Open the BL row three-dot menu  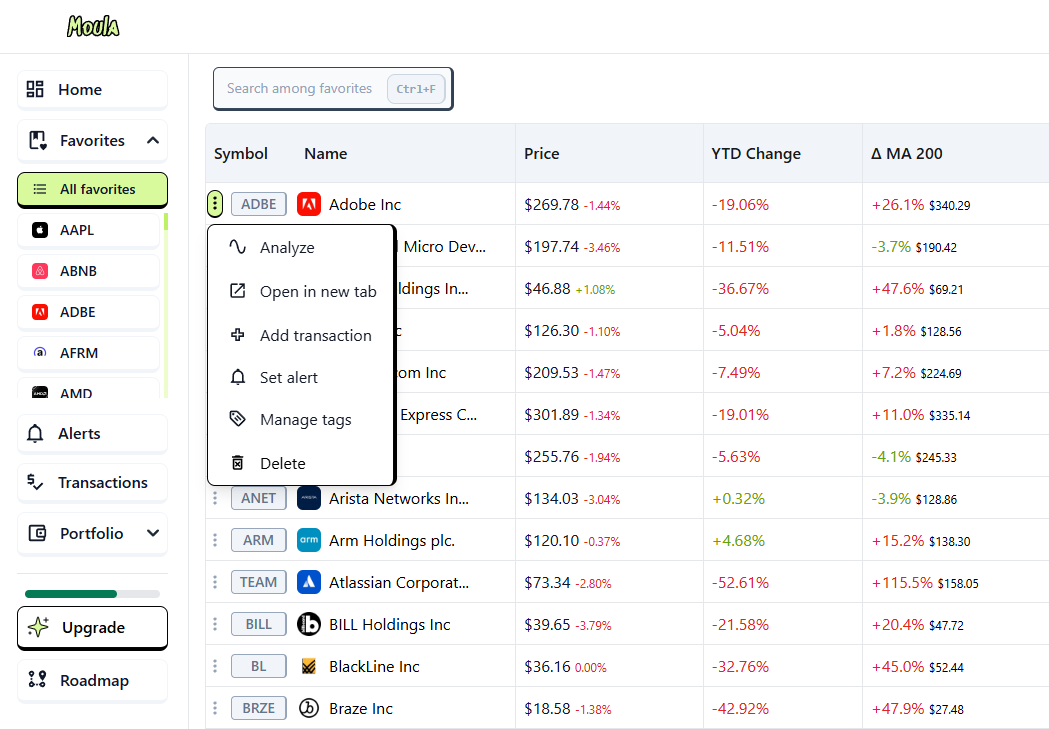coord(215,666)
